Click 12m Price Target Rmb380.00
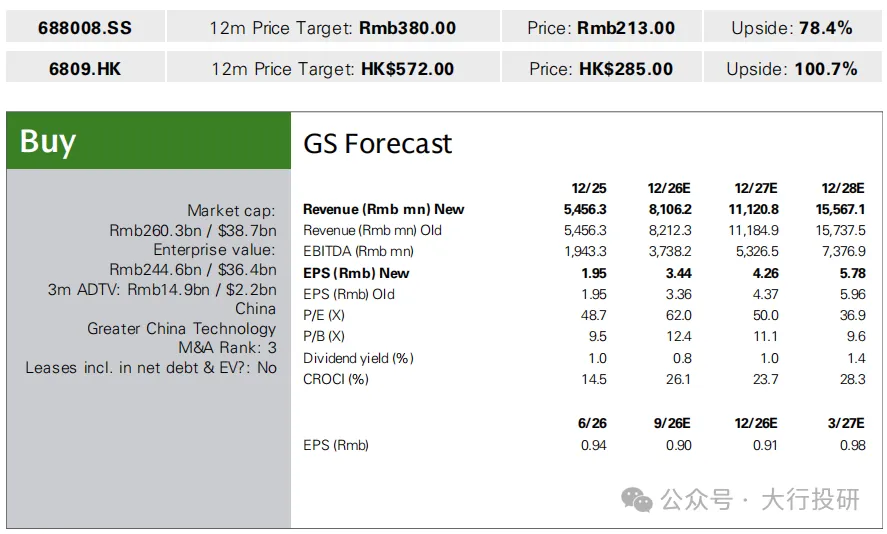Screen dimensions: 887x534 click(x=333, y=27)
